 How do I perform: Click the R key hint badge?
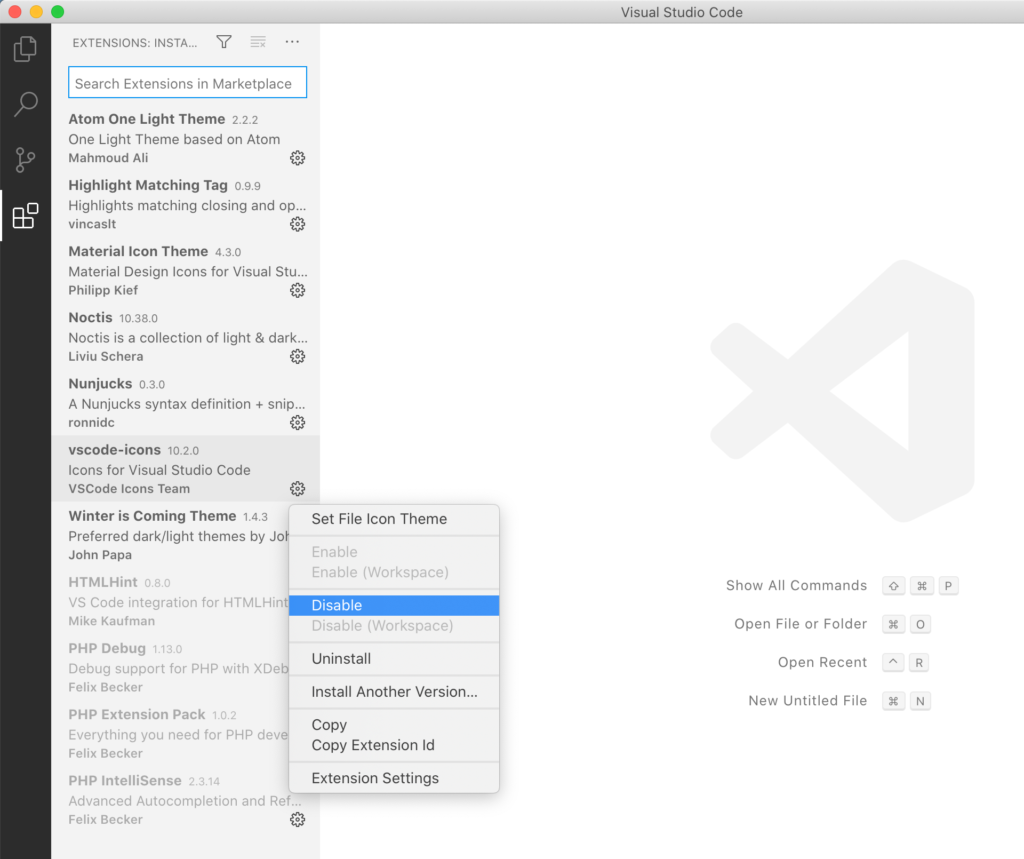coord(919,662)
